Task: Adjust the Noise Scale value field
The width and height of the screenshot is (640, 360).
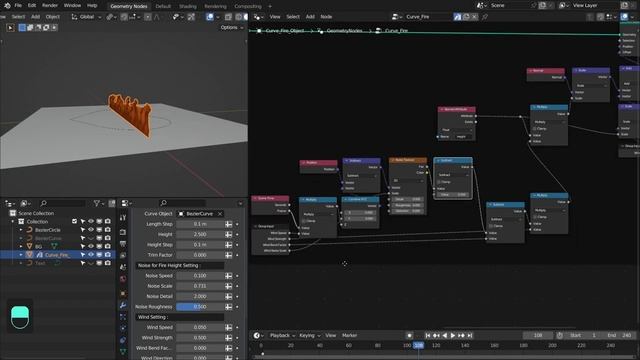Action: point(200,286)
